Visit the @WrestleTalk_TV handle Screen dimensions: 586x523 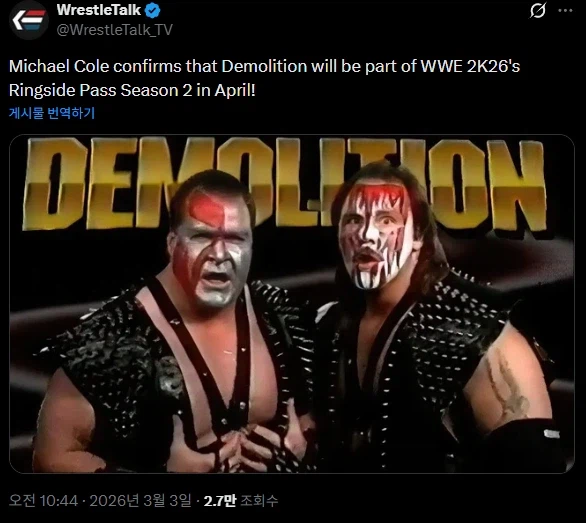click(x=114, y=30)
